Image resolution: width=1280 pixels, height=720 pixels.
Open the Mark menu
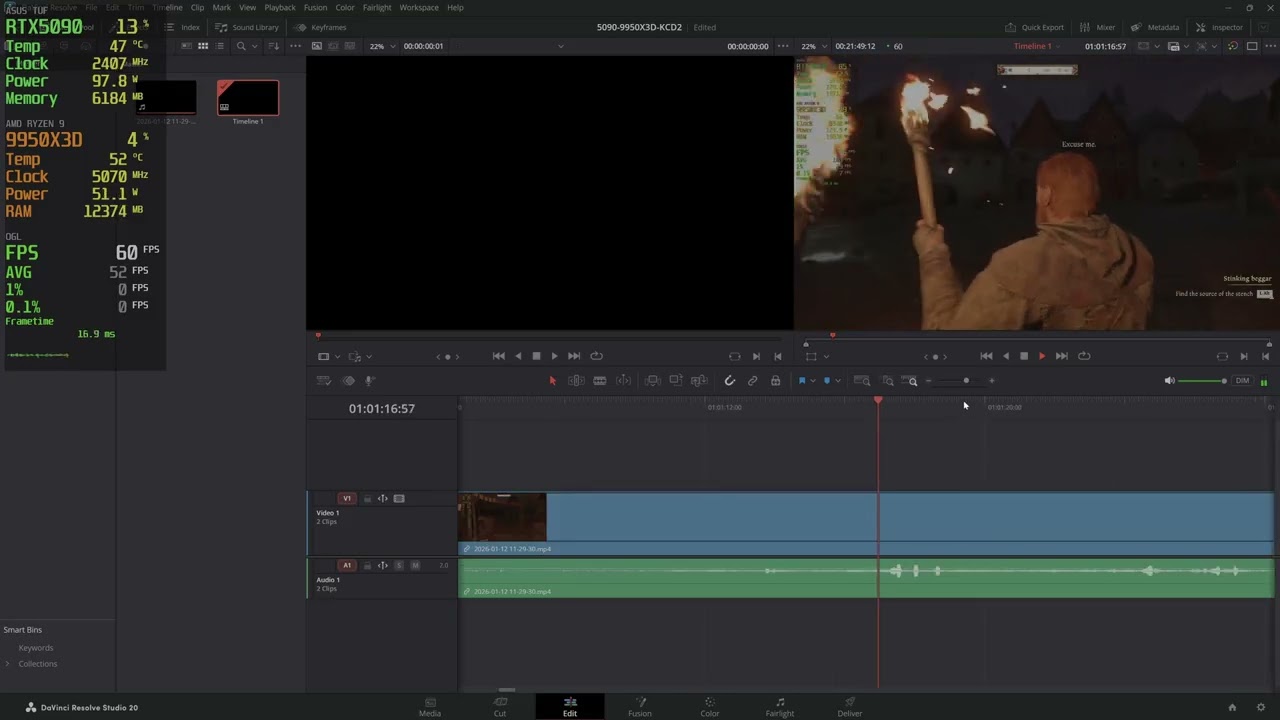(x=221, y=7)
